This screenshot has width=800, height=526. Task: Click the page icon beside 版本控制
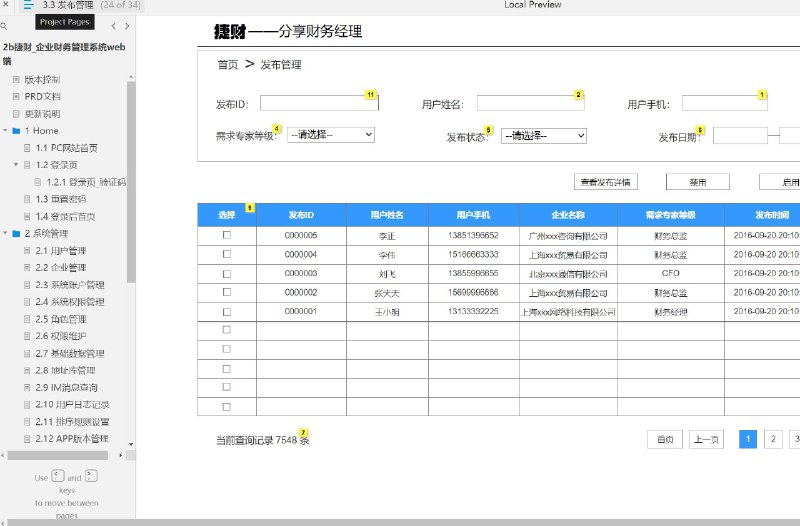(x=16, y=79)
